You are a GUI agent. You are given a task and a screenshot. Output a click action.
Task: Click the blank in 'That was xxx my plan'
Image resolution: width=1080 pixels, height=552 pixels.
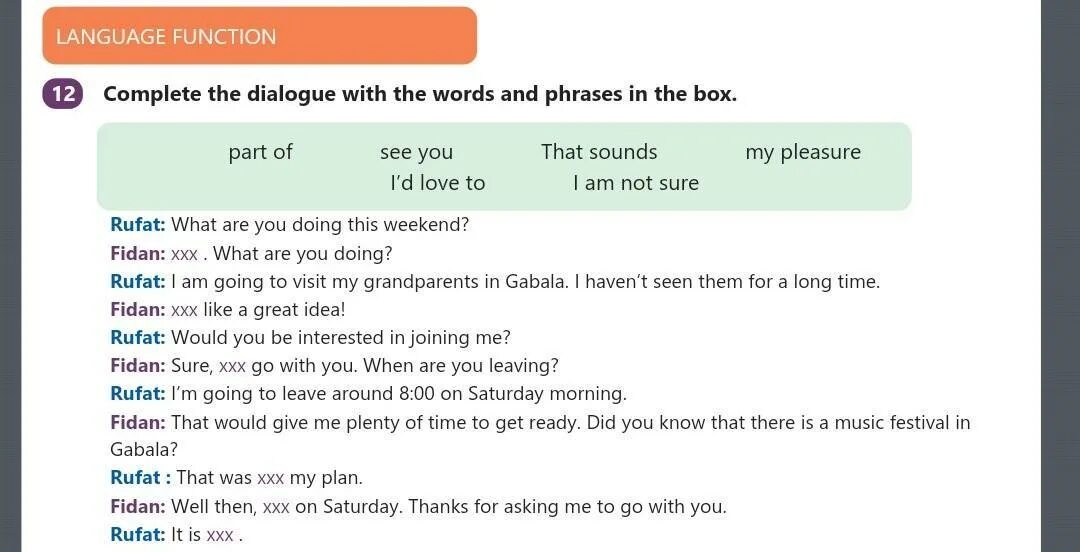(270, 478)
